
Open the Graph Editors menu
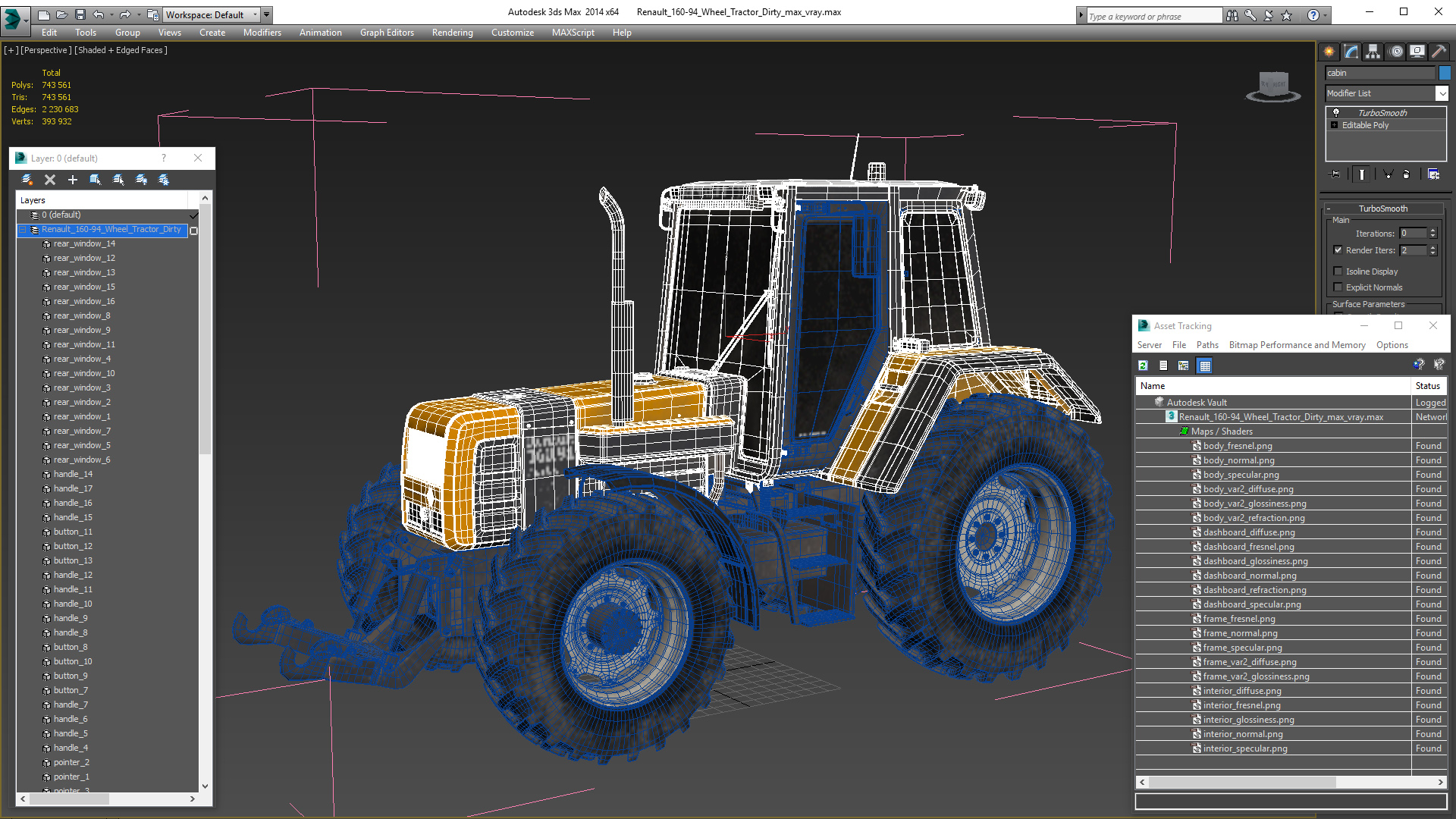387,33
